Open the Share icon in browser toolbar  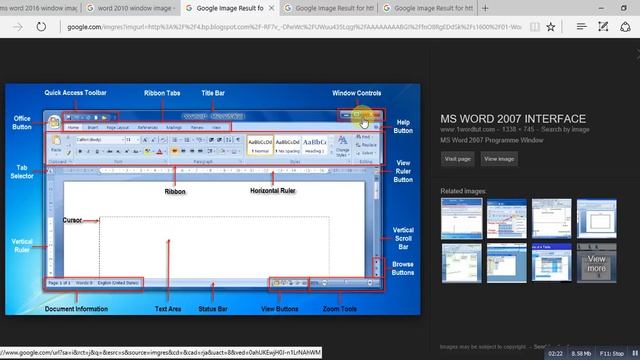click(625, 27)
